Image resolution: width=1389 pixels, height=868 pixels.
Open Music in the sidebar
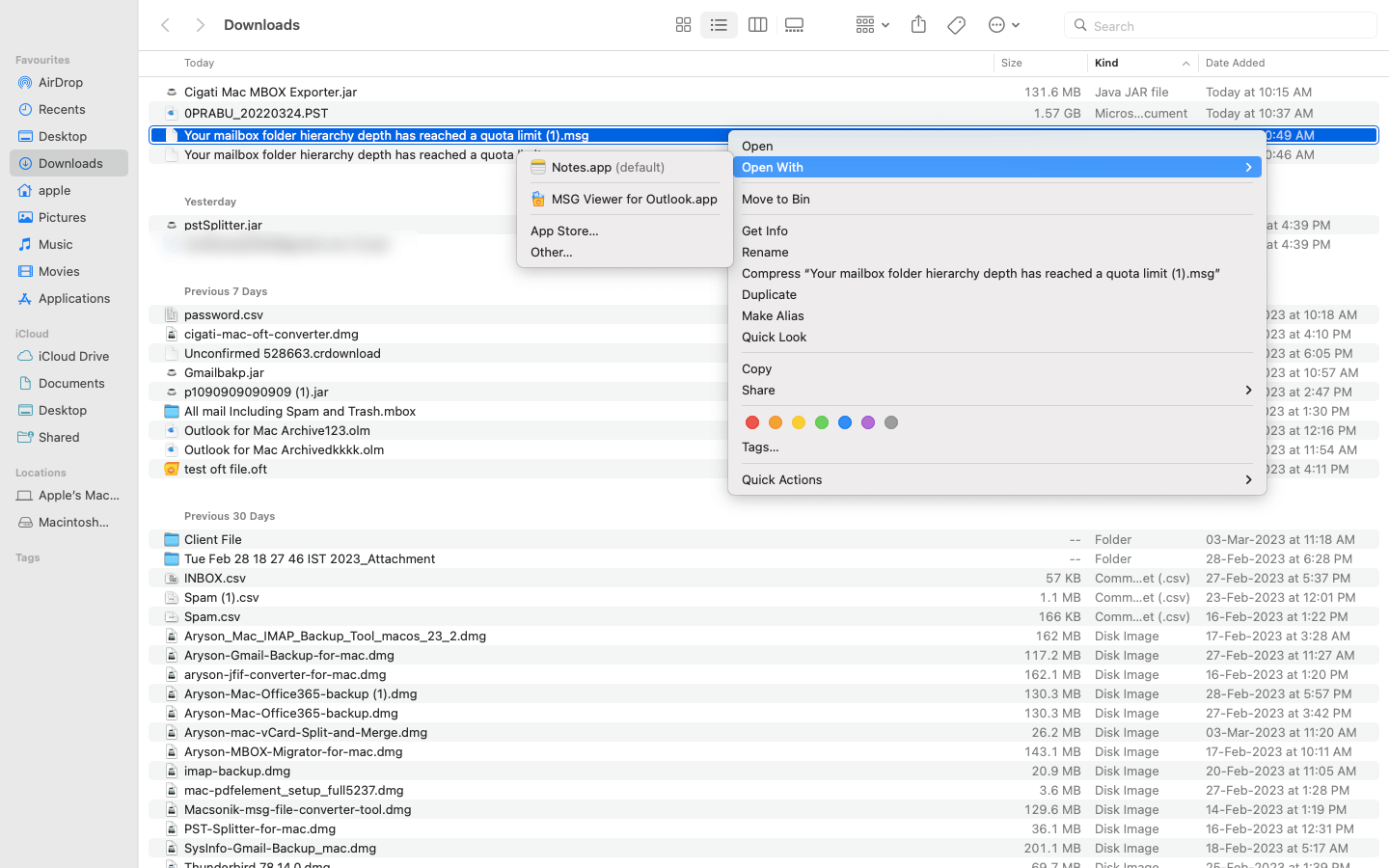[x=68, y=244]
